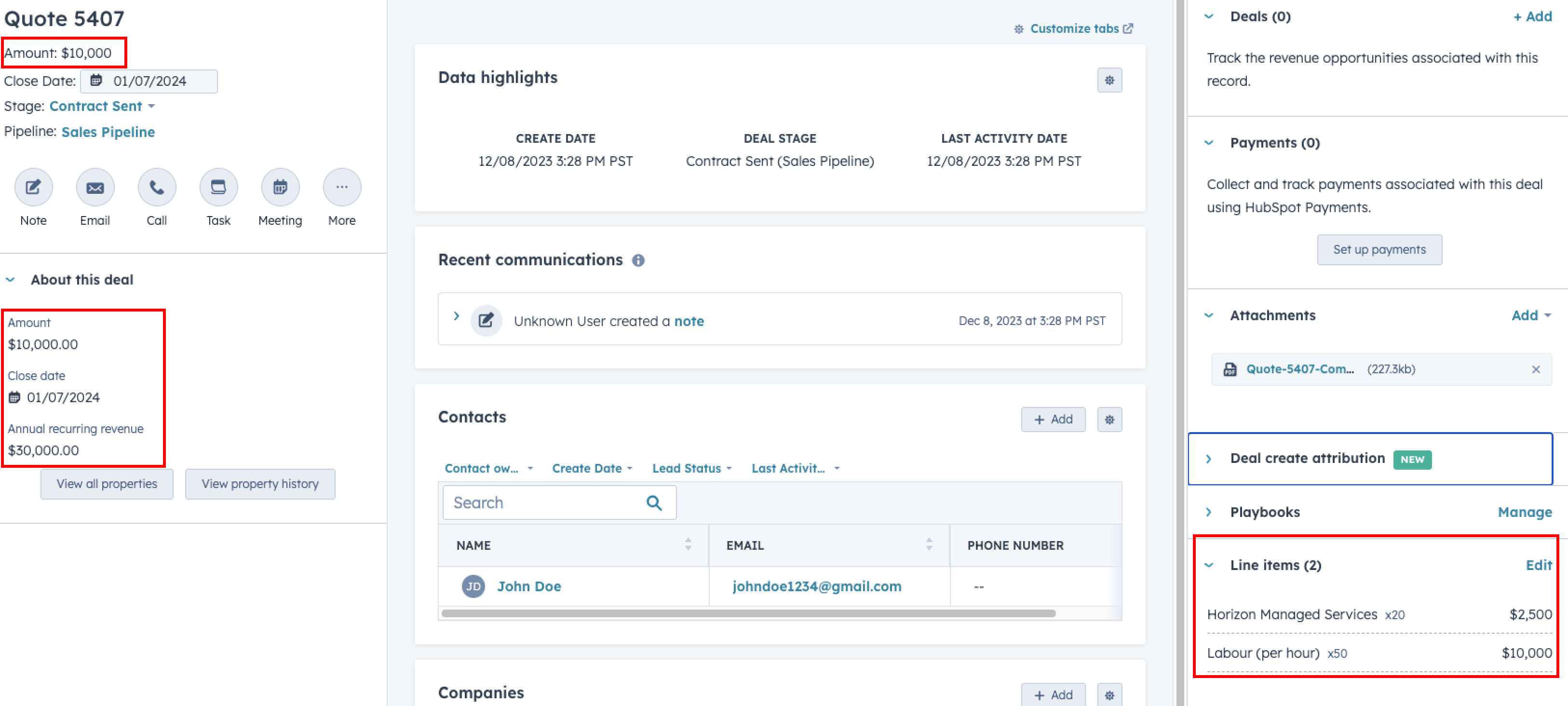
Task: Open Contacts card settings gear
Action: (1109, 420)
